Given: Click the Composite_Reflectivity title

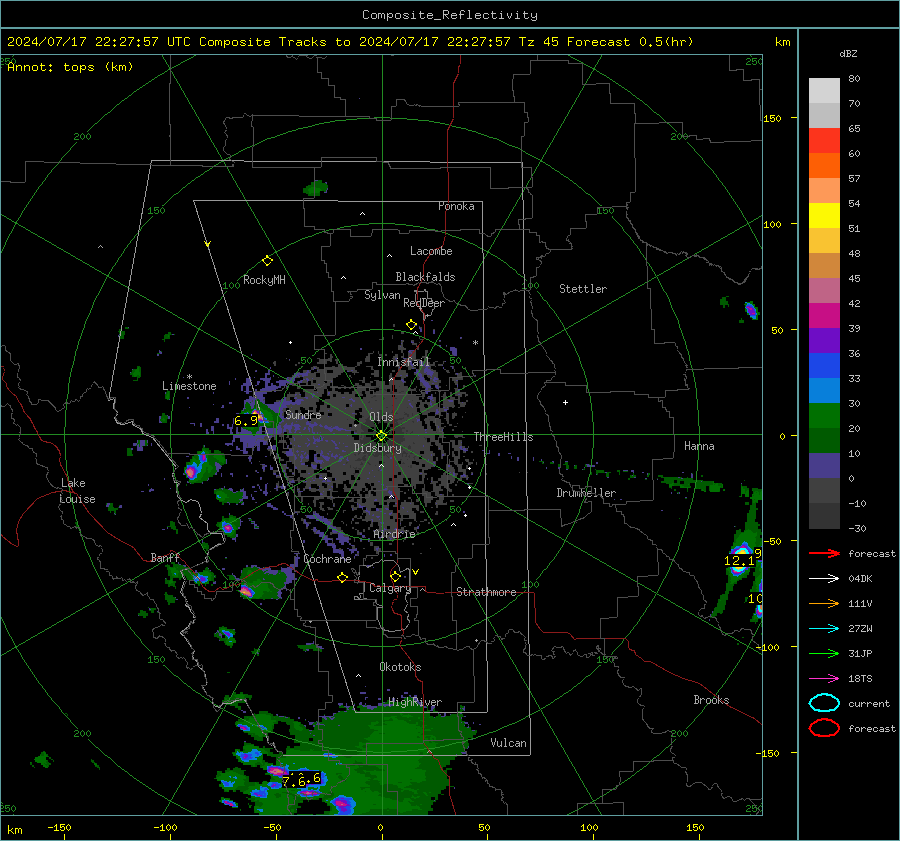Looking at the screenshot, I should click(x=450, y=15).
